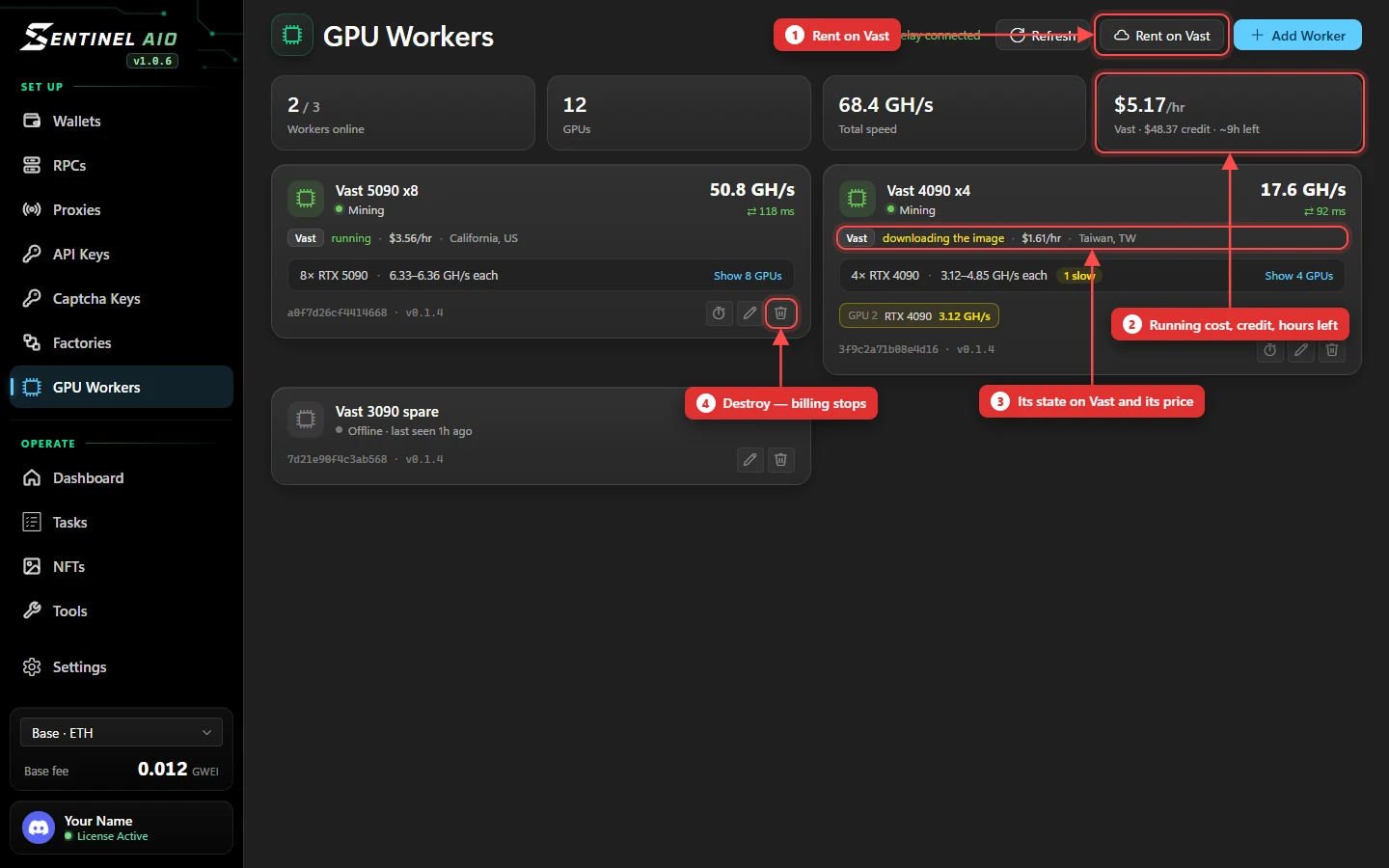Screen dimensions: 1389x868
Task: Delete the Vast 5090 x8 worker
Action: (x=780, y=313)
